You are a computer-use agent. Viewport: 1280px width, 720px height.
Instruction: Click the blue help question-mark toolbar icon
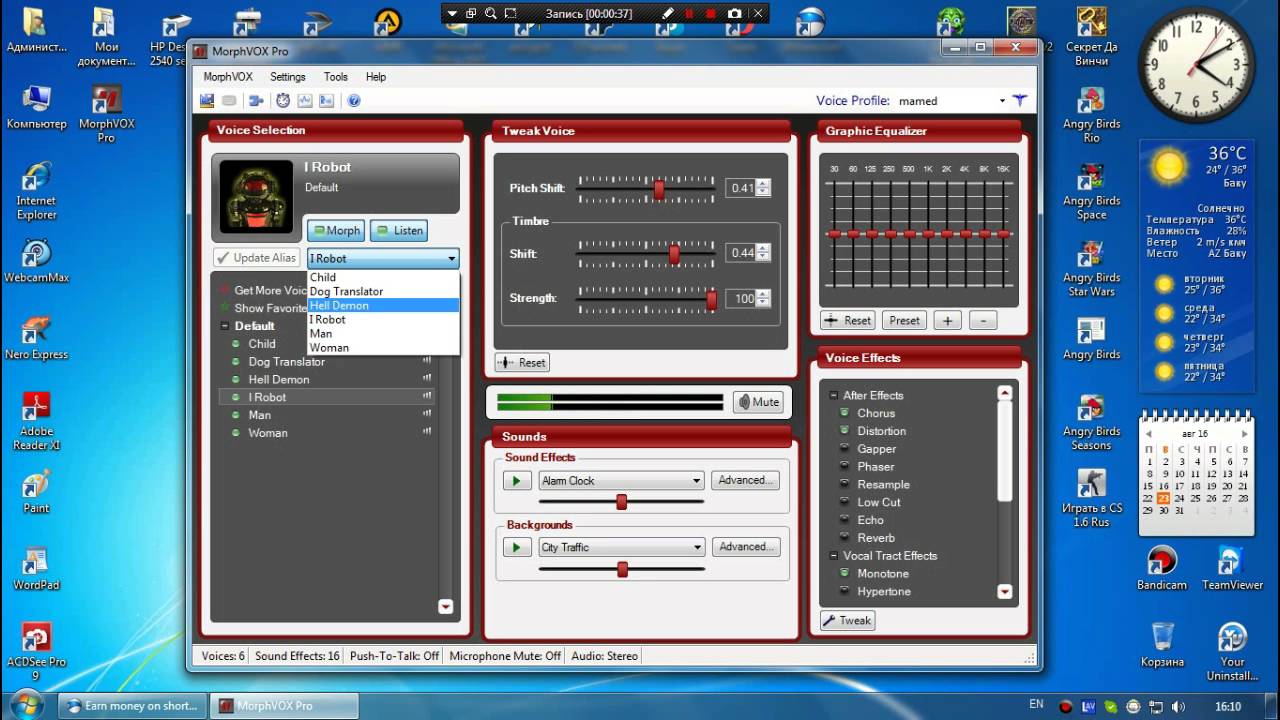354,100
